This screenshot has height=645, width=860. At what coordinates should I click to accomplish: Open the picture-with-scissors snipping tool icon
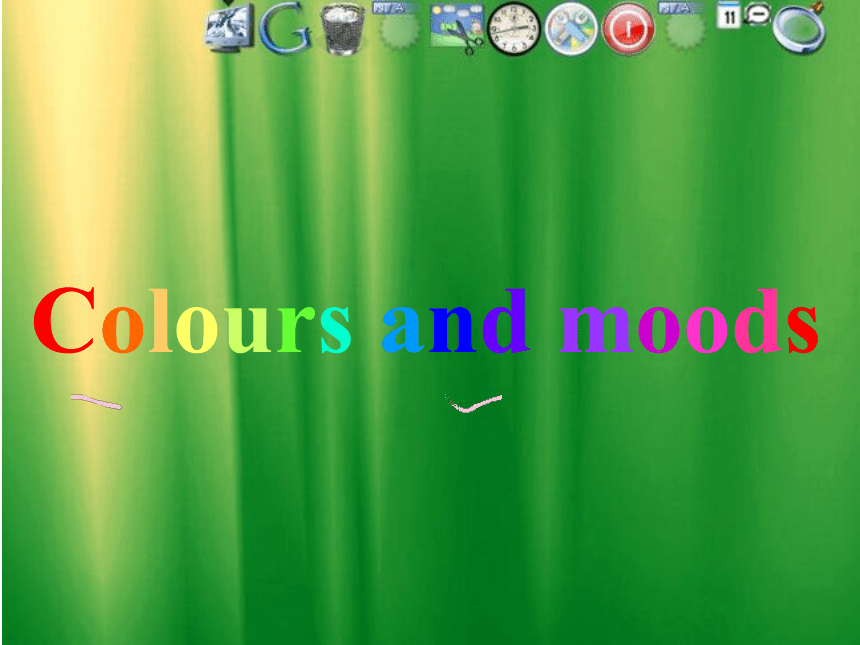457,29
